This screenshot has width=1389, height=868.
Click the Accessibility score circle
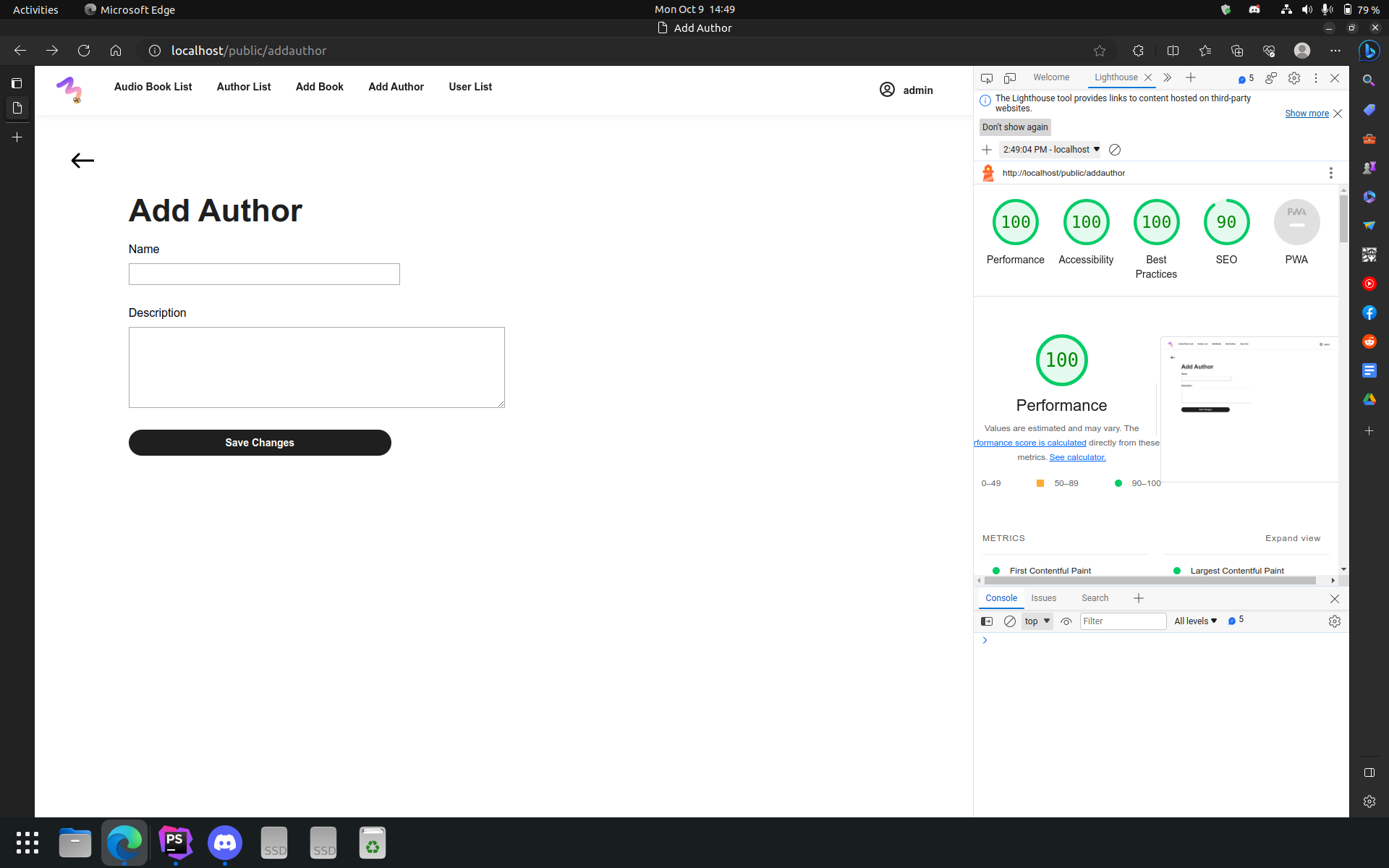[1085, 222]
